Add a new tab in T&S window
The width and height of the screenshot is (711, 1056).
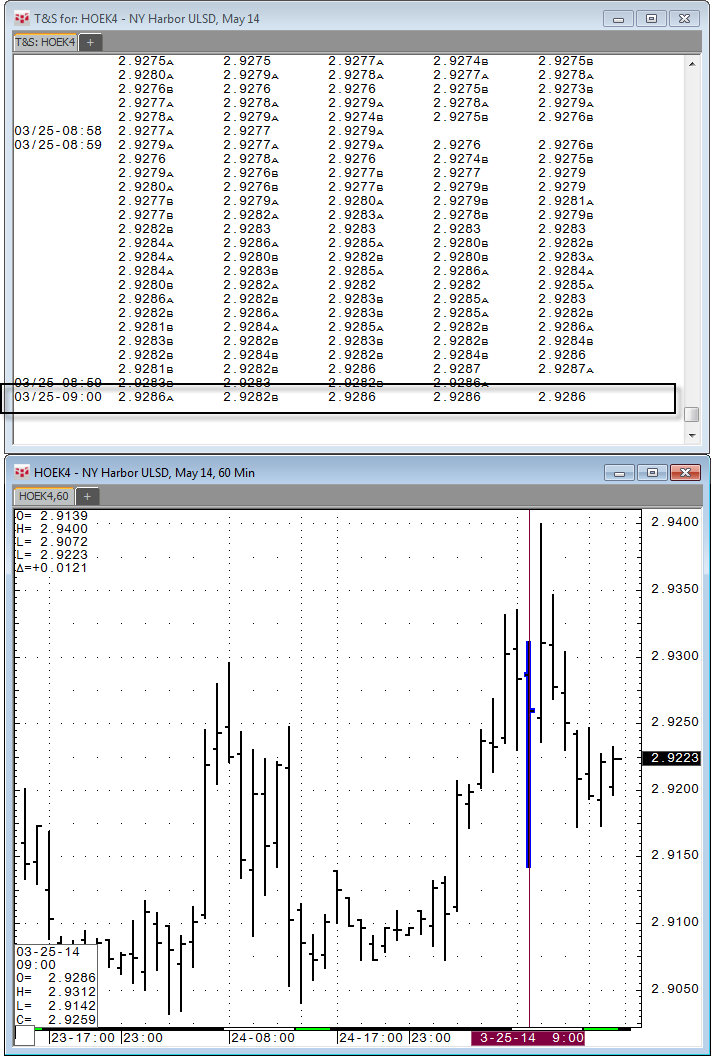(x=90, y=42)
